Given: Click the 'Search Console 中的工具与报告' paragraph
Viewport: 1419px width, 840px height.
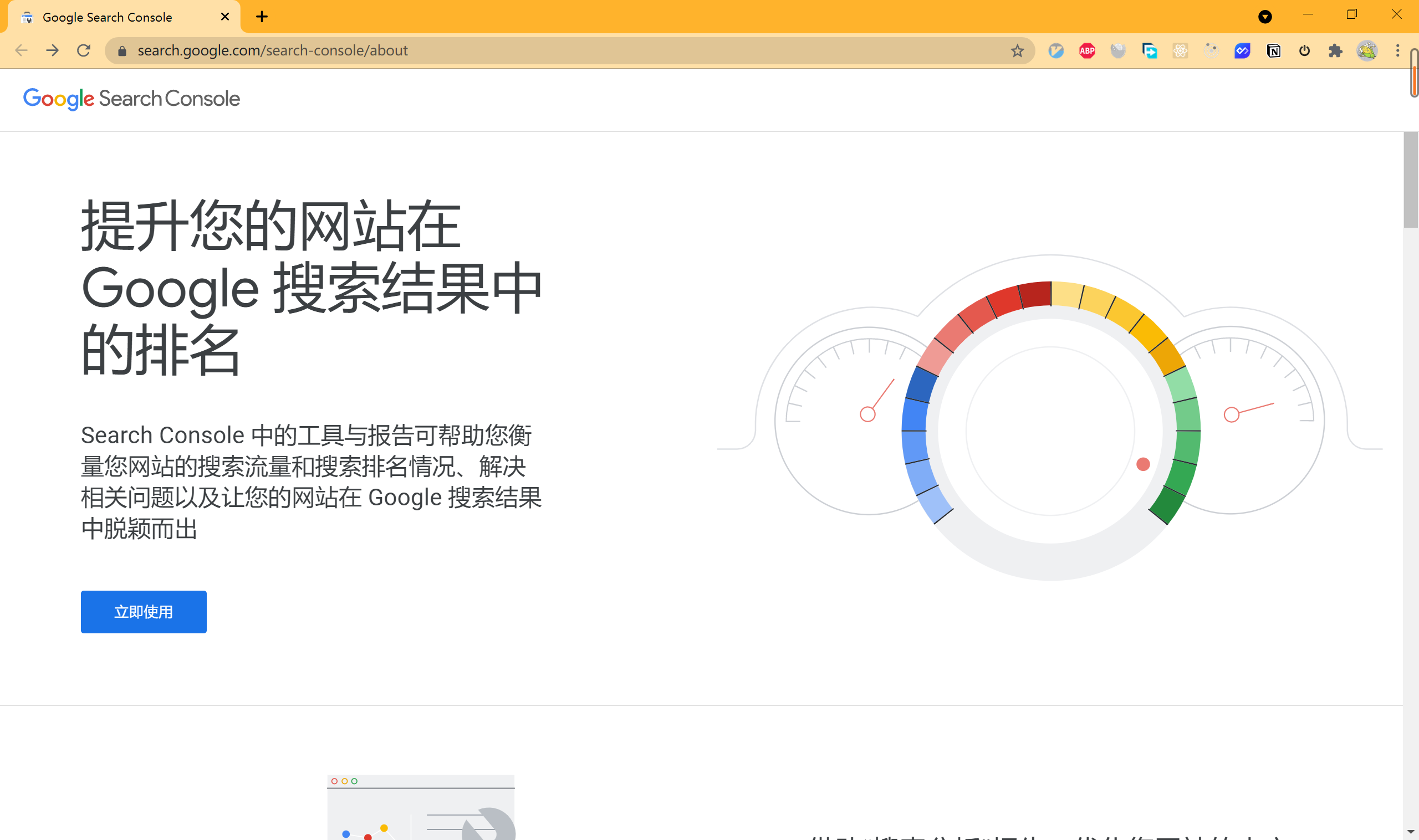Looking at the screenshot, I should coord(311,482).
